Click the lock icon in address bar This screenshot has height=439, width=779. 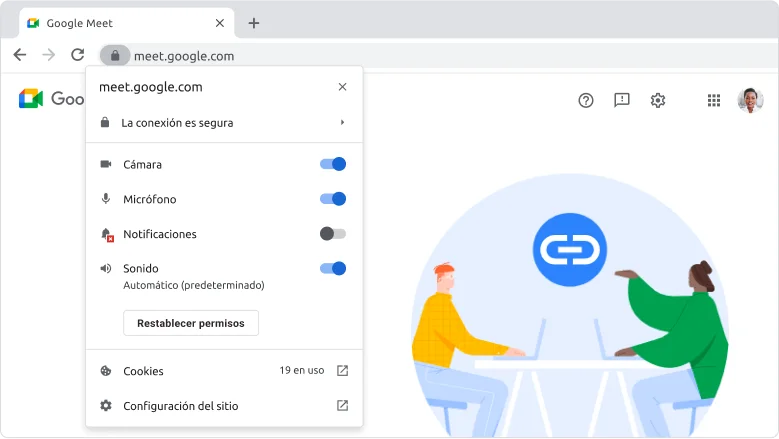115,56
